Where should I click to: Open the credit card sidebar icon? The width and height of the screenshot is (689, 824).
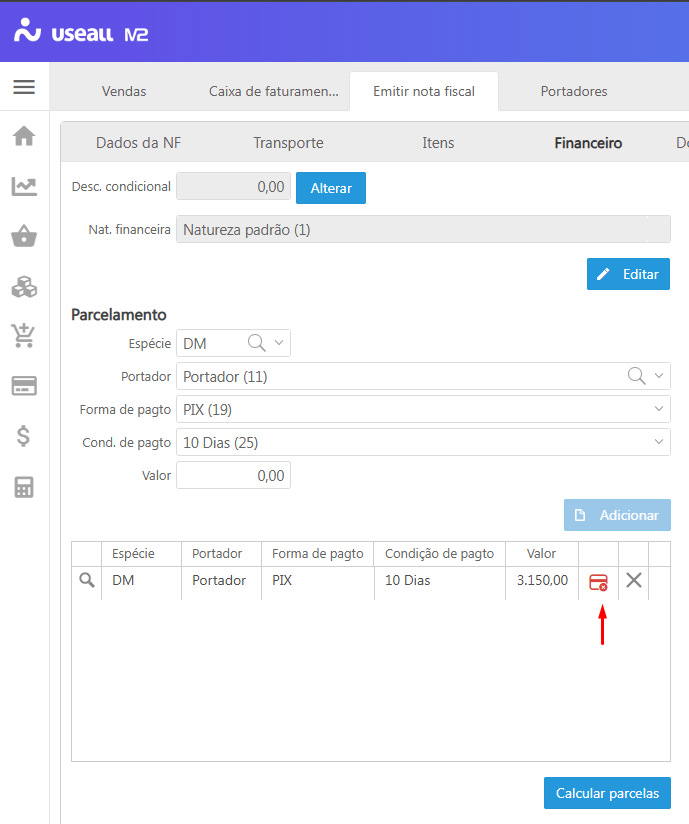click(24, 386)
